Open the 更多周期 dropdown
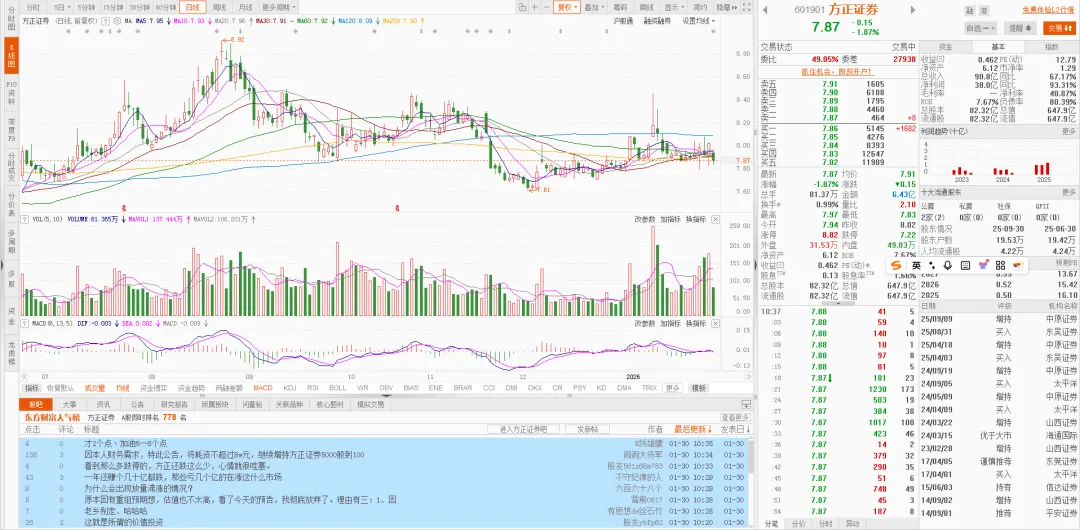 coord(279,8)
